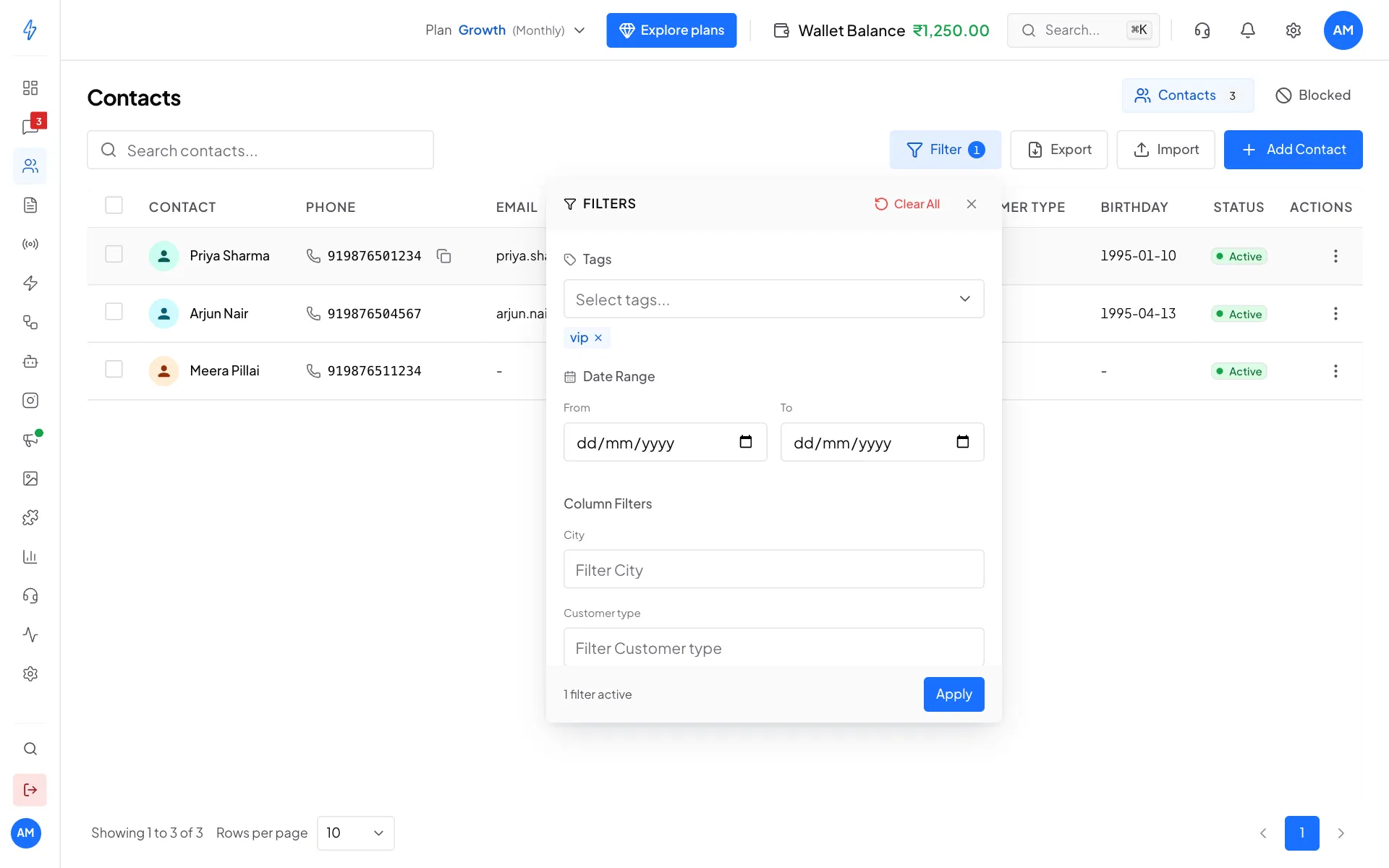Click the Import button

(1165, 150)
